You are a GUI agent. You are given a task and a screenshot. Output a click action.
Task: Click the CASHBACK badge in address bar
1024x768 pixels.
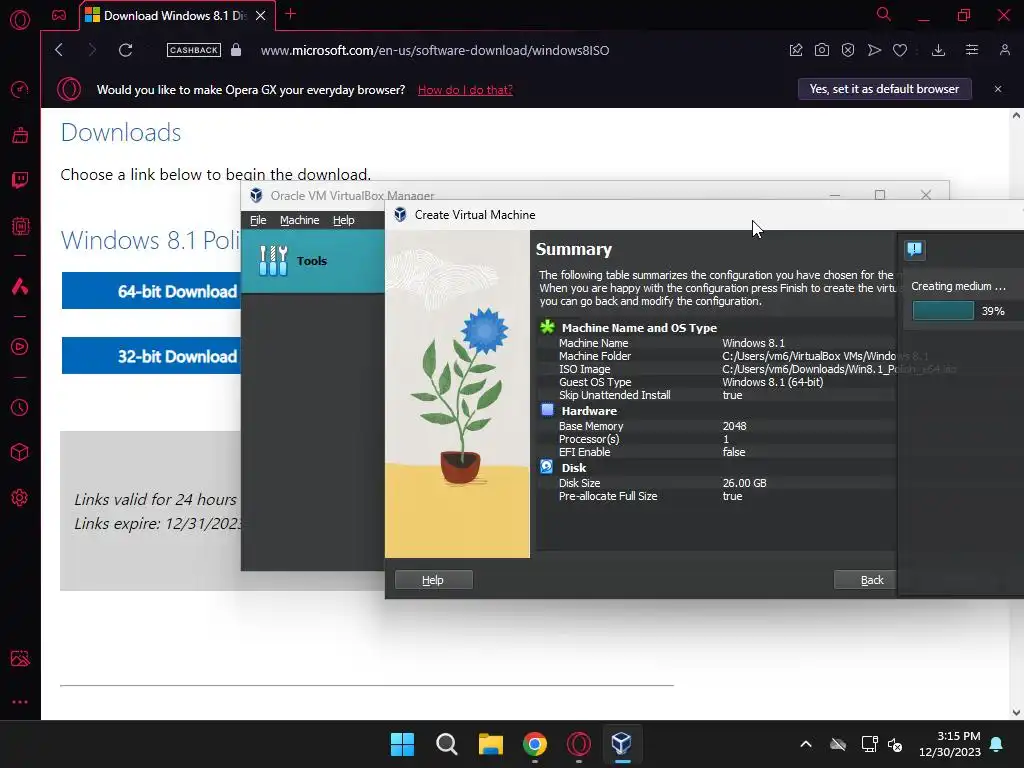194,50
